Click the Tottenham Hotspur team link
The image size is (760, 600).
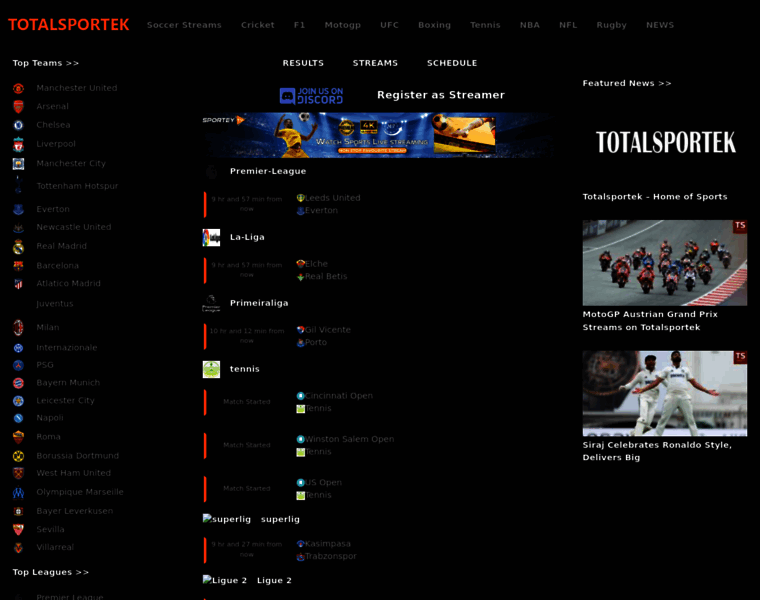pyautogui.click(x=77, y=186)
